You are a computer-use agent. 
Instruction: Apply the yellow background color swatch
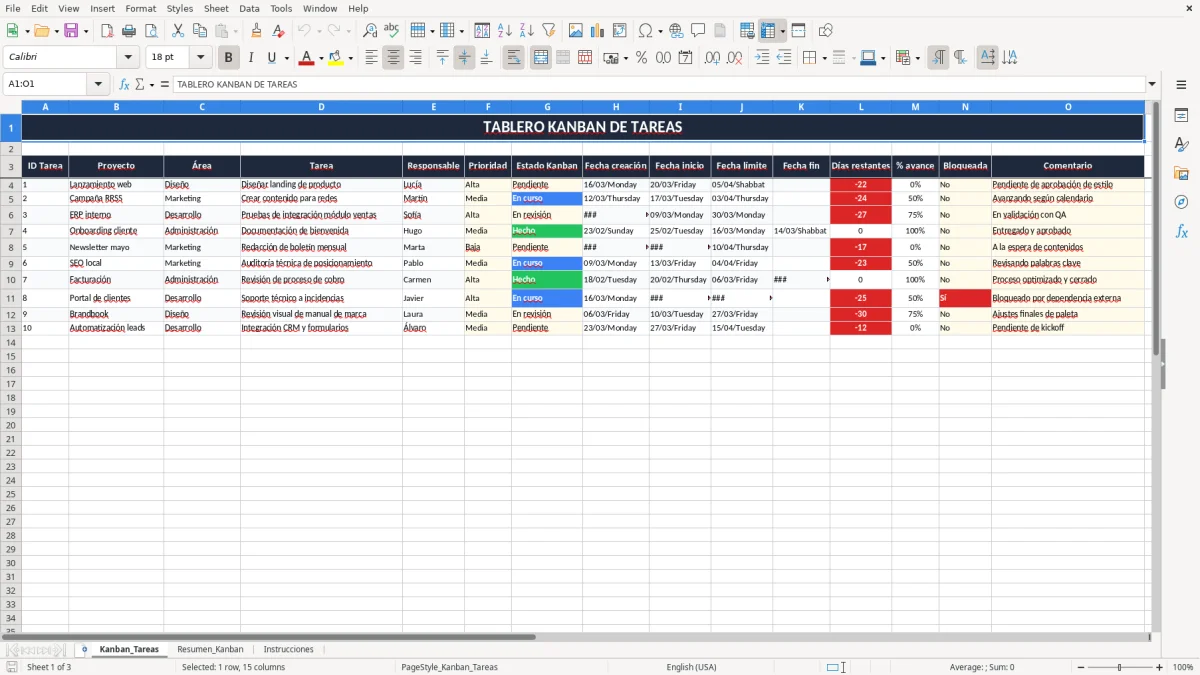point(336,58)
